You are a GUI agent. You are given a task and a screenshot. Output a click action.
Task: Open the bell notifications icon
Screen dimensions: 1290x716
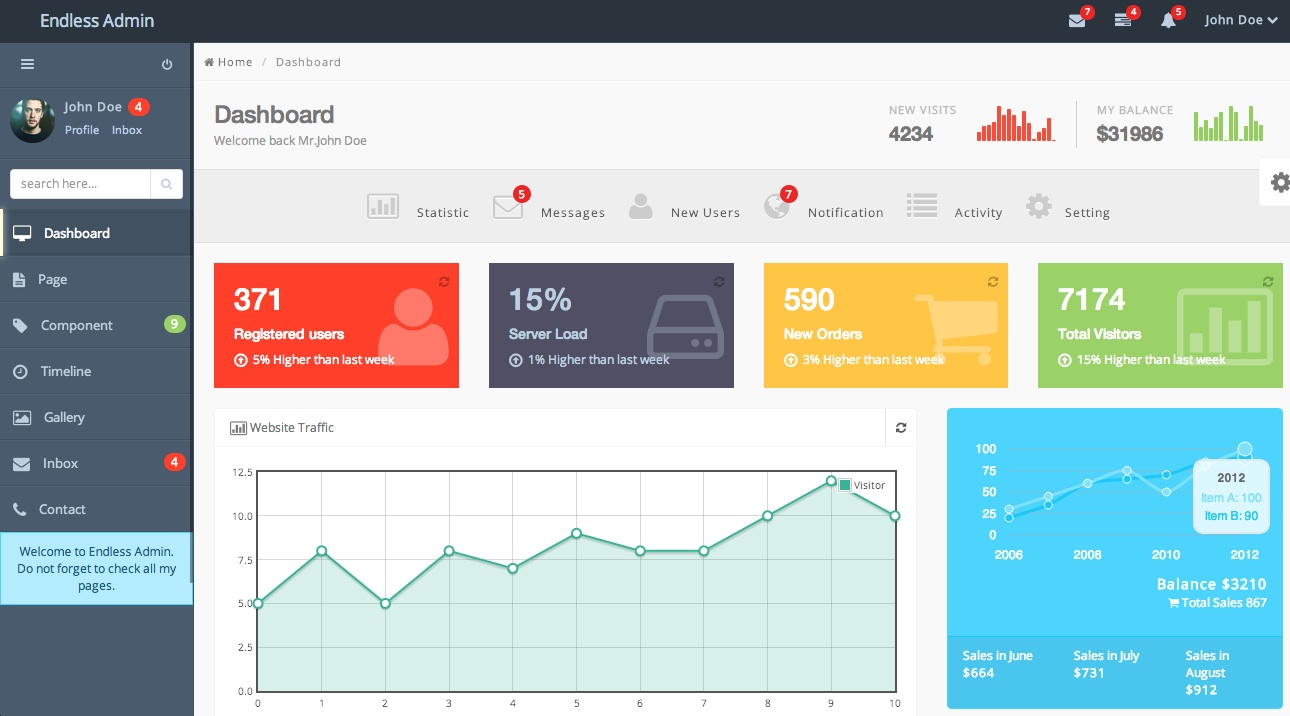coord(1168,20)
